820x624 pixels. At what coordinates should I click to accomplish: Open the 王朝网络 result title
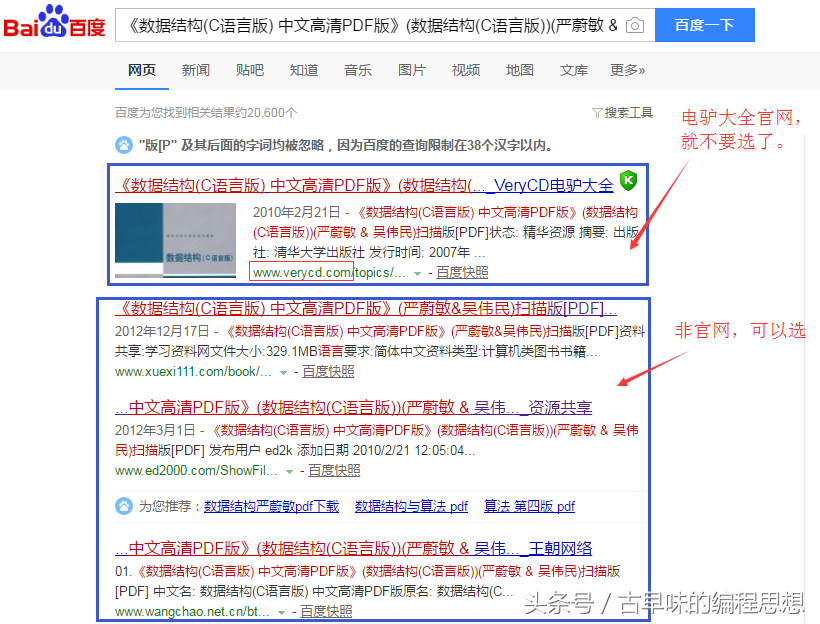pyautogui.click(x=354, y=548)
